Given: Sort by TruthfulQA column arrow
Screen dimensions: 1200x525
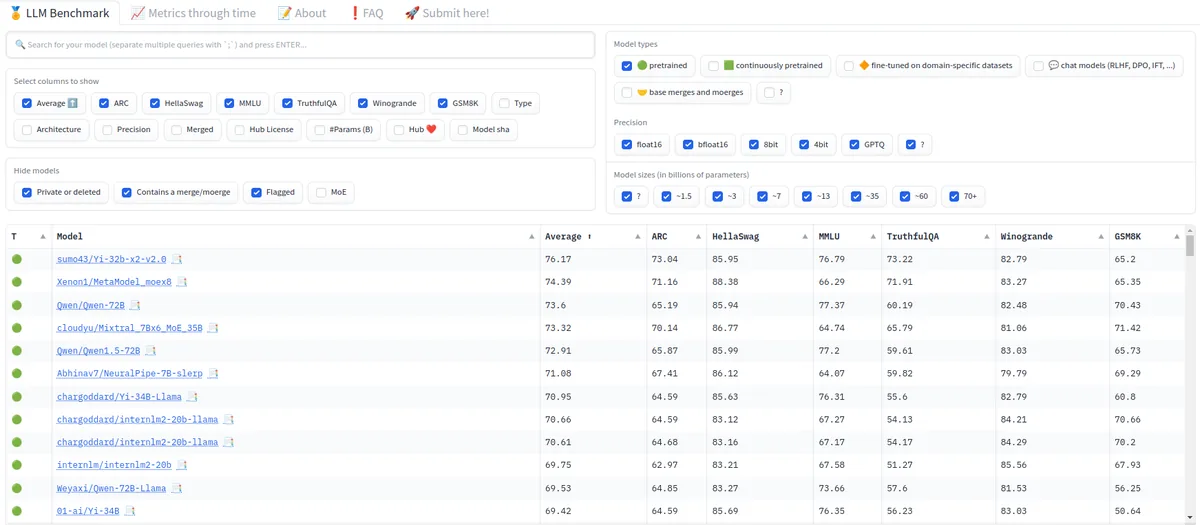Looking at the screenshot, I should (x=987, y=237).
